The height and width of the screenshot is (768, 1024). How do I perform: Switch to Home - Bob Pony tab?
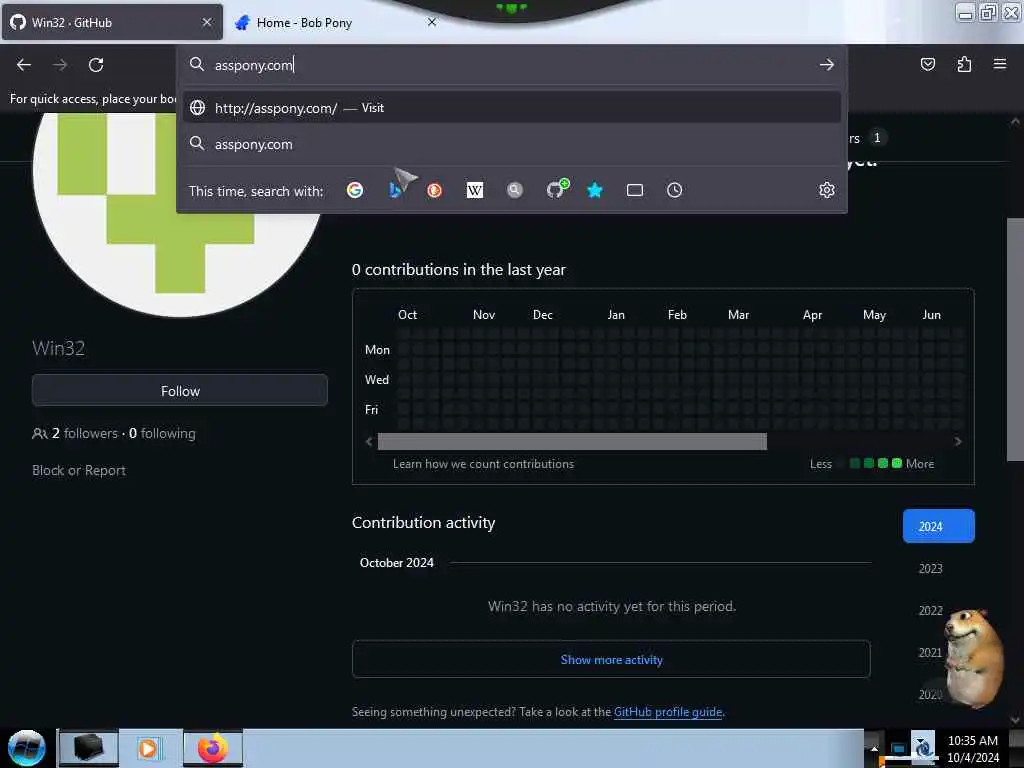[338, 22]
